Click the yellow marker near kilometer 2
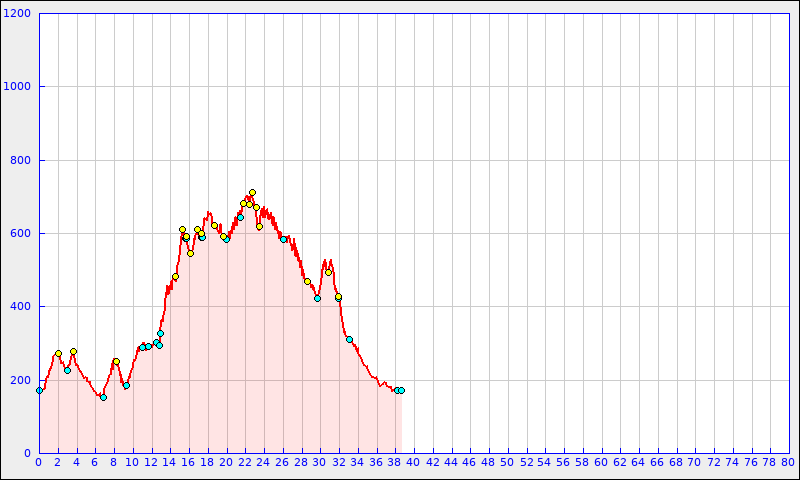Screen dimensions: 800x480 [x=58, y=353]
